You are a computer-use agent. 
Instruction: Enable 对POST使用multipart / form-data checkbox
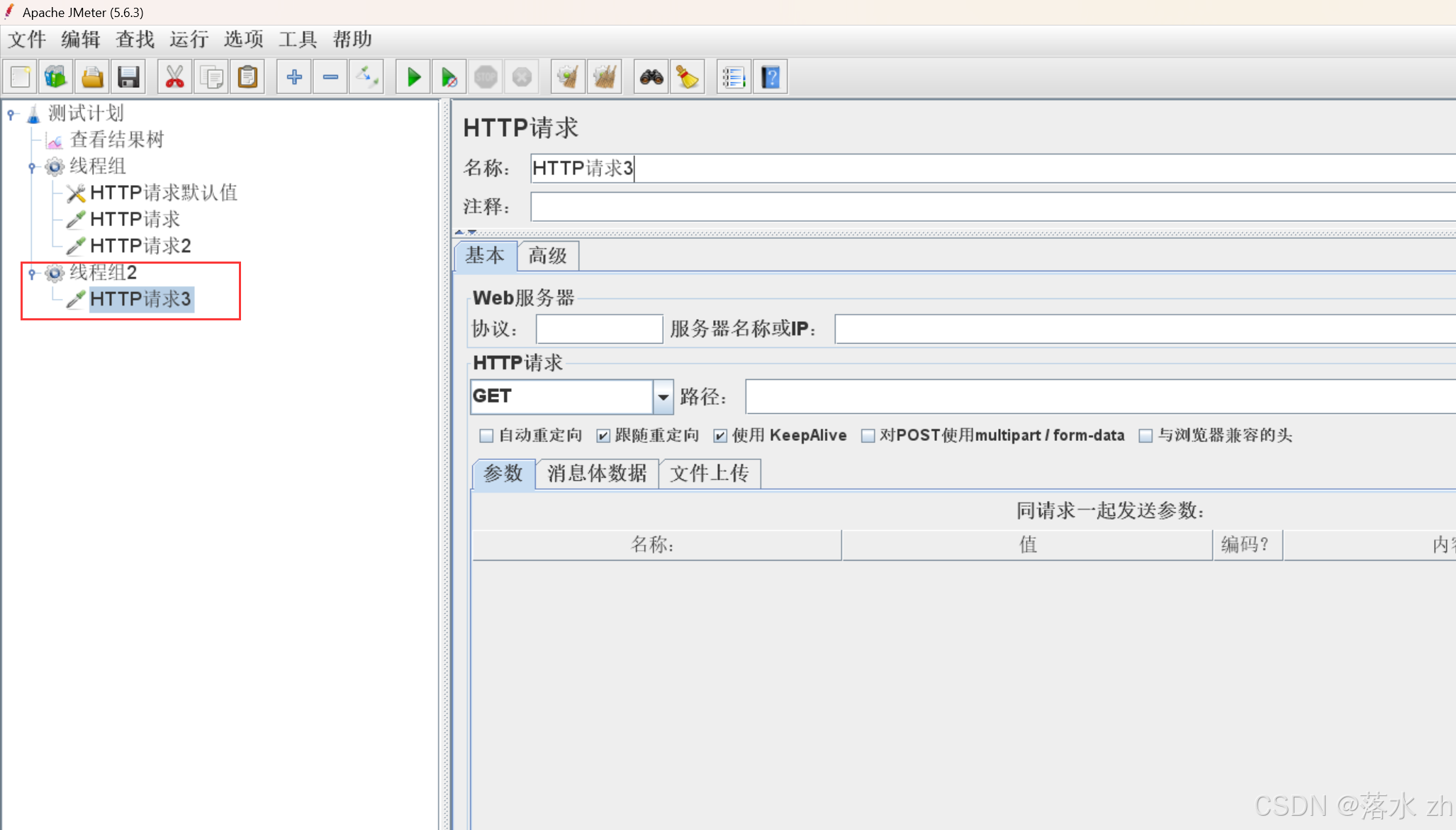click(x=868, y=436)
